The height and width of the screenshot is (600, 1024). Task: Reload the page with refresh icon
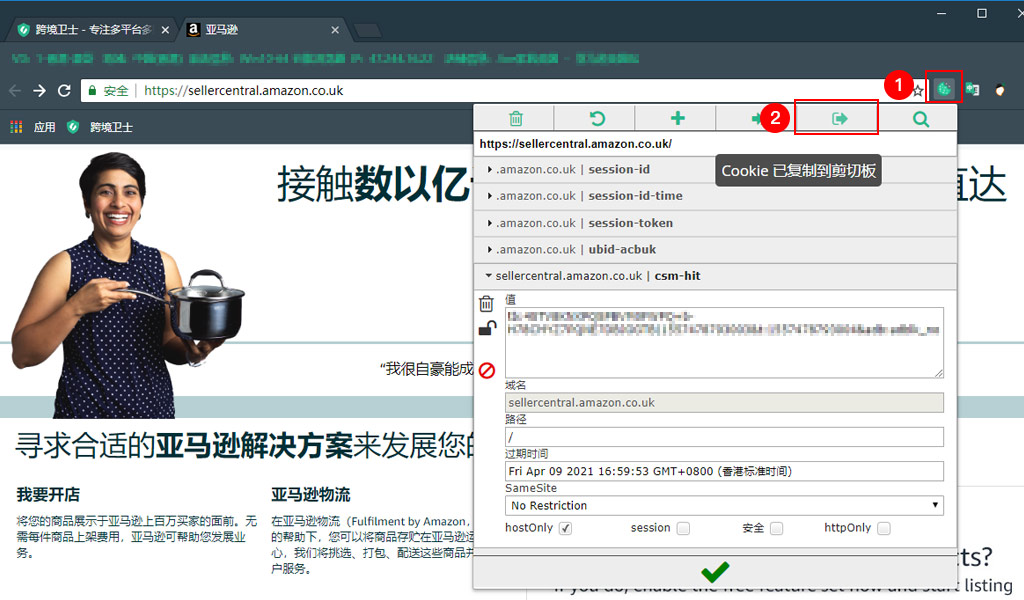pos(64,91)
